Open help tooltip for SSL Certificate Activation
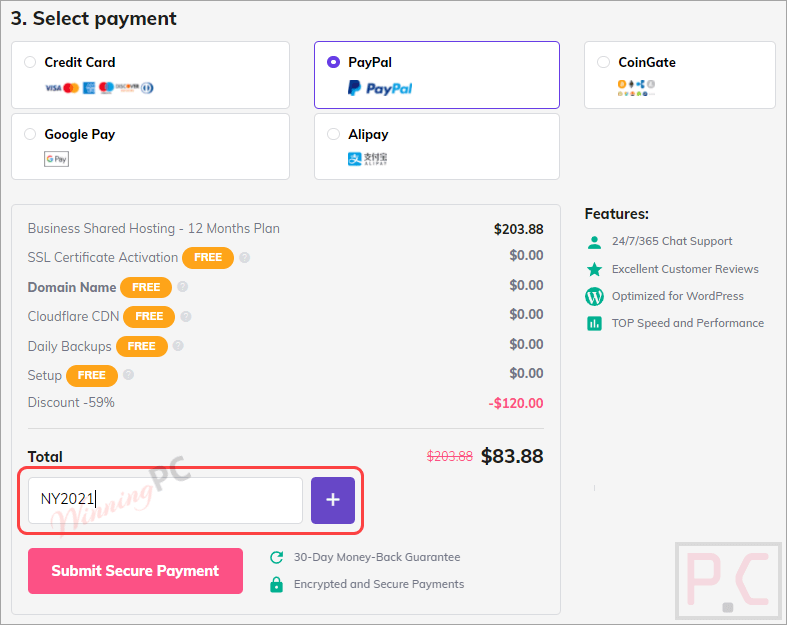This screenshot has height=625, width=787. [x=244, y=258]
